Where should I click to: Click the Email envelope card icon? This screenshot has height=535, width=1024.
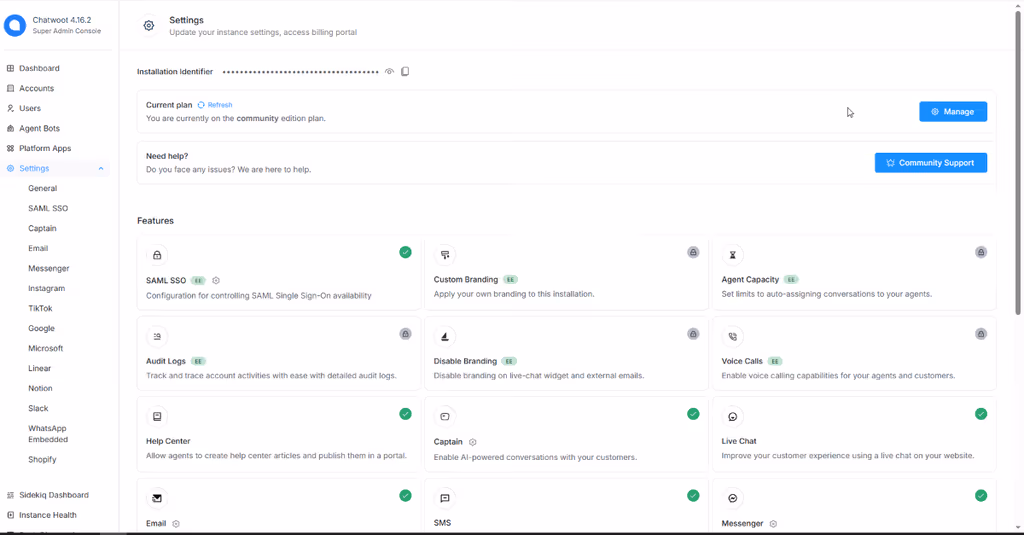tap(157, 498)
